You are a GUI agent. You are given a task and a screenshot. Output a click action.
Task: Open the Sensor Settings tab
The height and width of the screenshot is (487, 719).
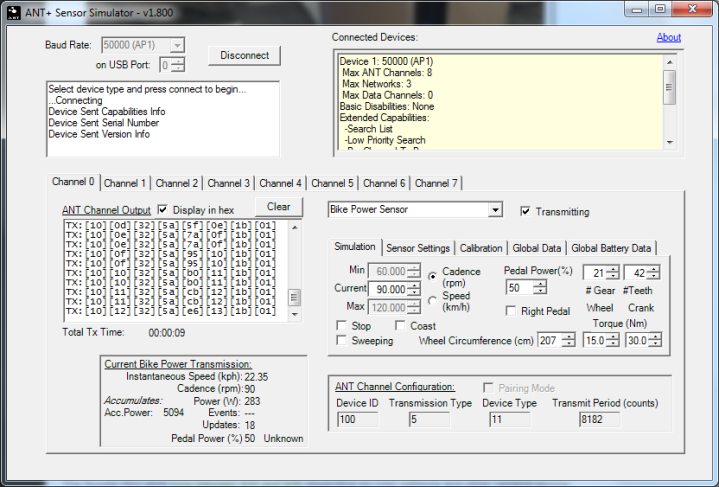(418, 248)
